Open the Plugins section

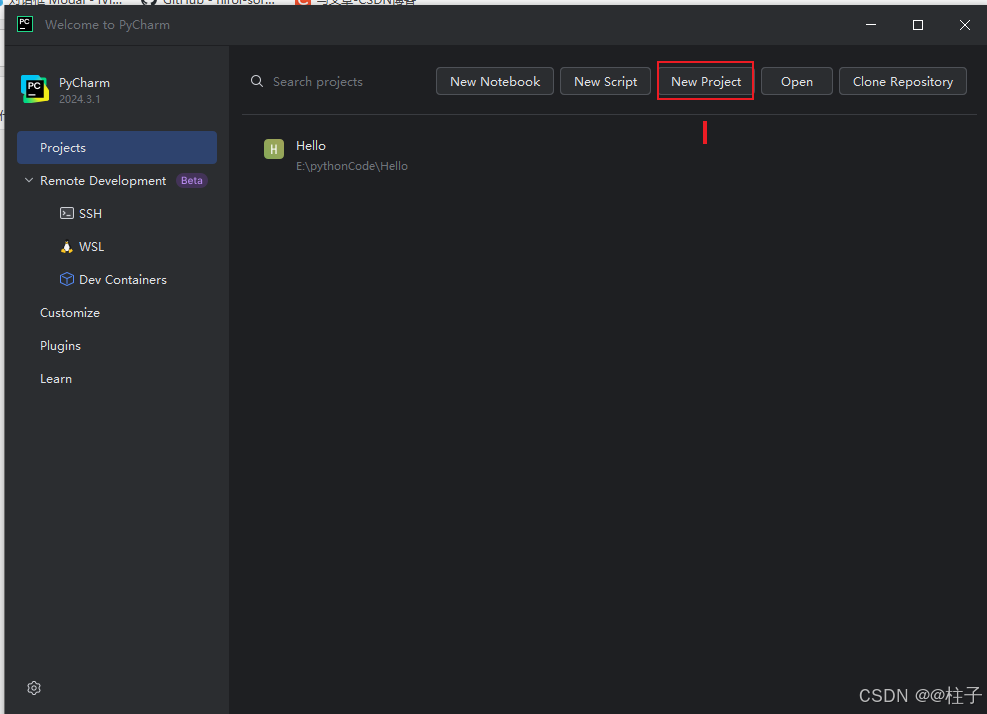[60, 346]
